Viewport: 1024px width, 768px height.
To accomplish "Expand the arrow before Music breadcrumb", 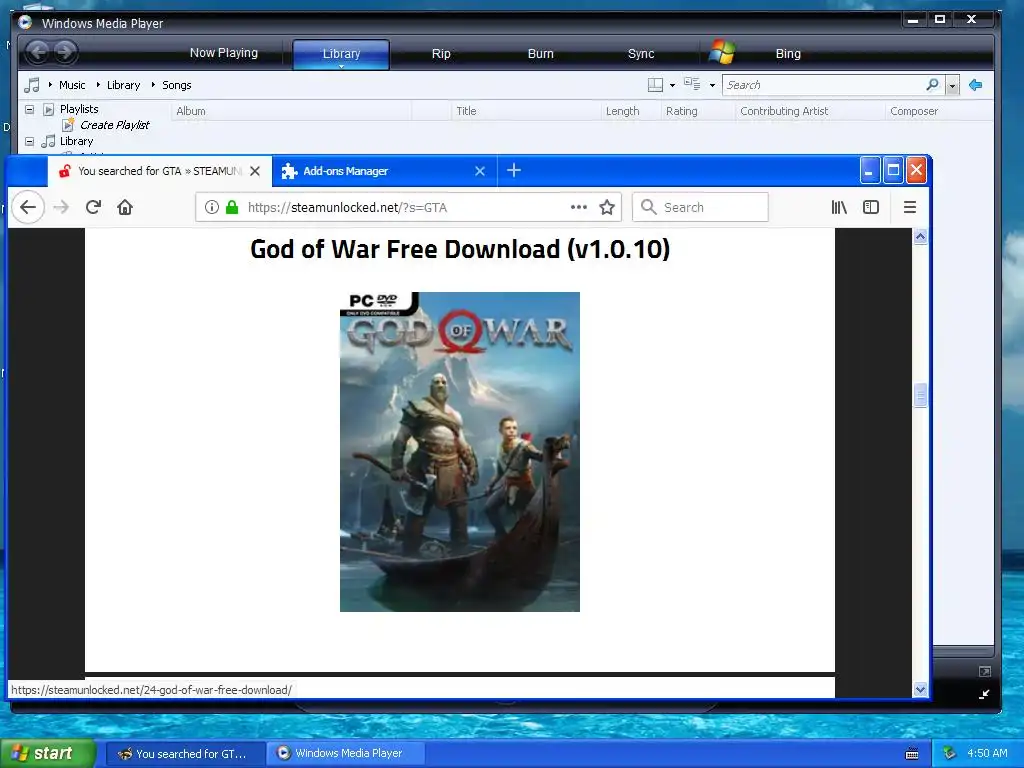I will [50, 85].
